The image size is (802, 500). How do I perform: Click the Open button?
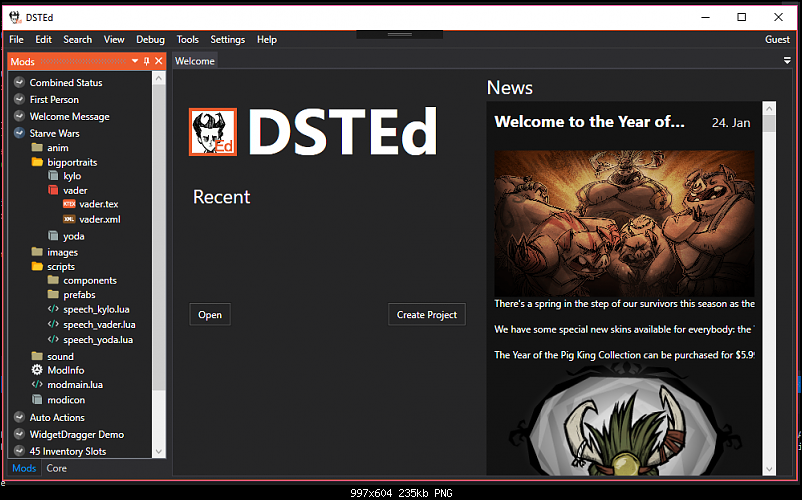point(210,314)
